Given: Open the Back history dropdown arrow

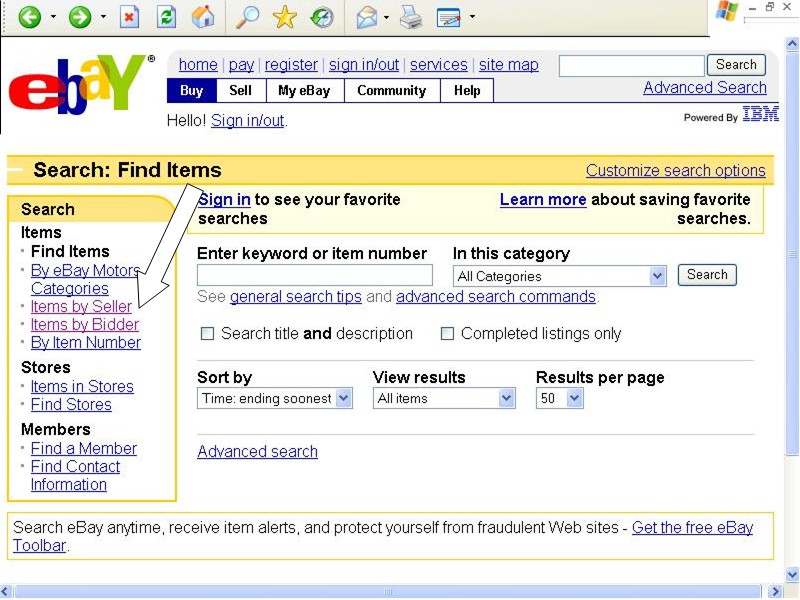Looking at the screenshot, I should (54, 17).
